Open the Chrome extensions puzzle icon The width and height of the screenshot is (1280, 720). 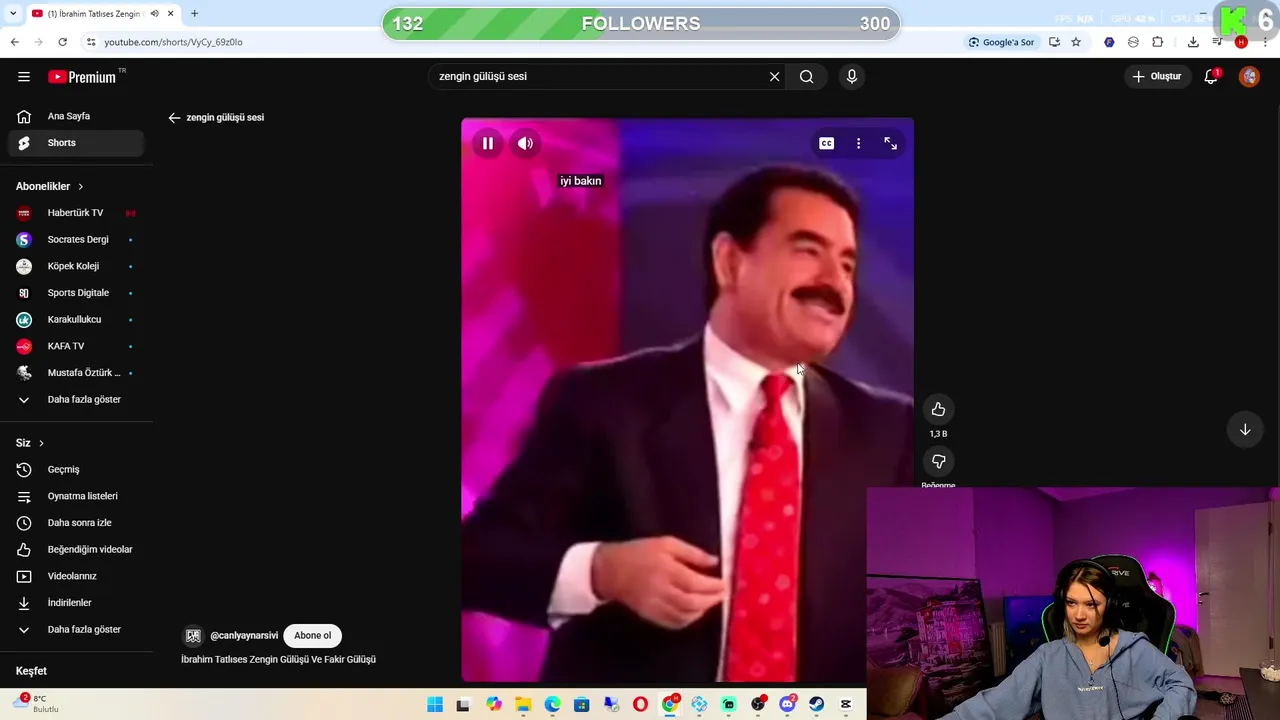pyautogui.click(x=1158, y=42)
